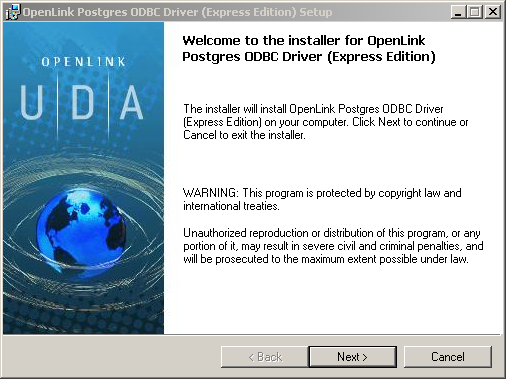The height and width of the screenshot is (379, 506).
Task: Click the large letter A in UDA
Action: point(132,102)
